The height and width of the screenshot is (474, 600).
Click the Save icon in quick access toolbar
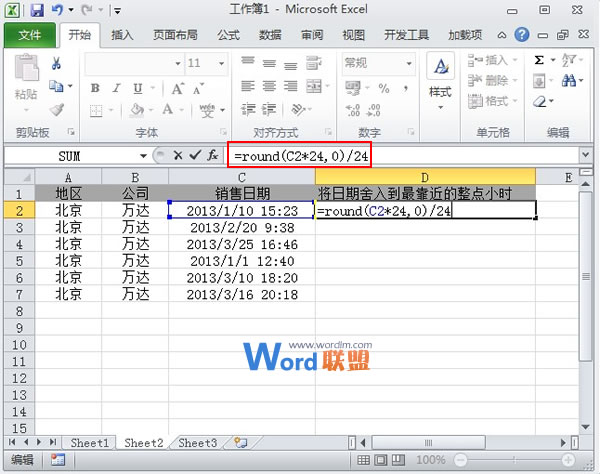pos(37,11)
